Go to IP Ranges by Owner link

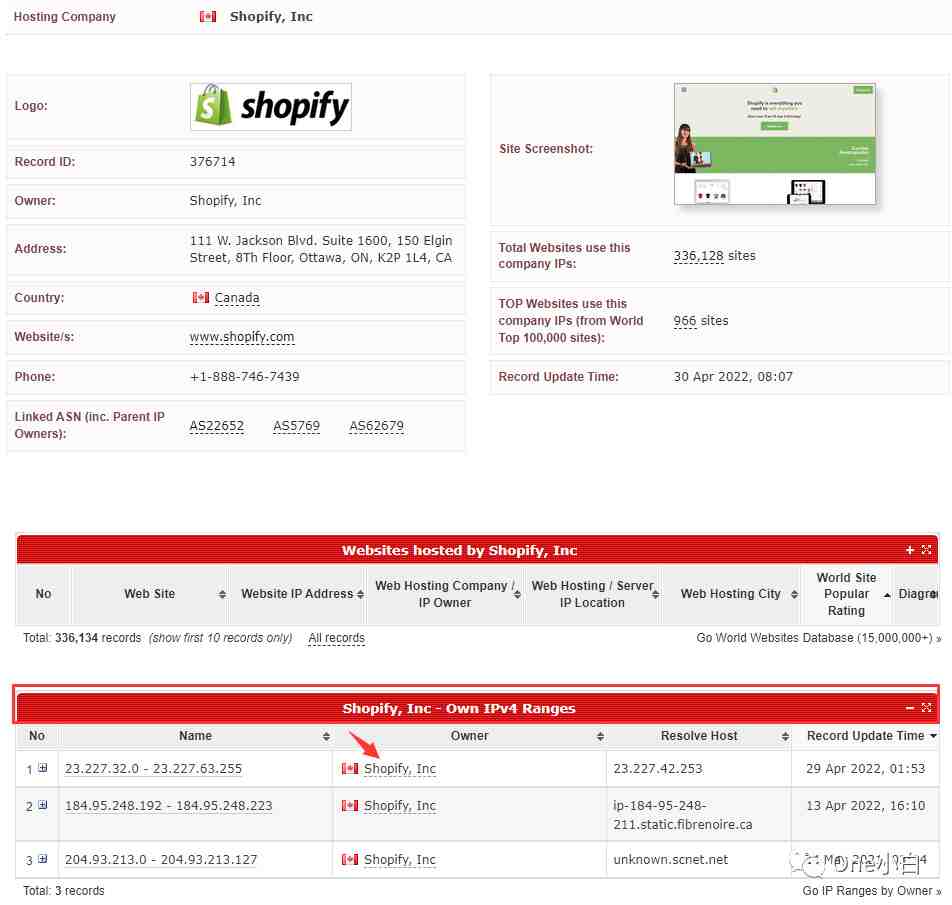coord(871,891)
